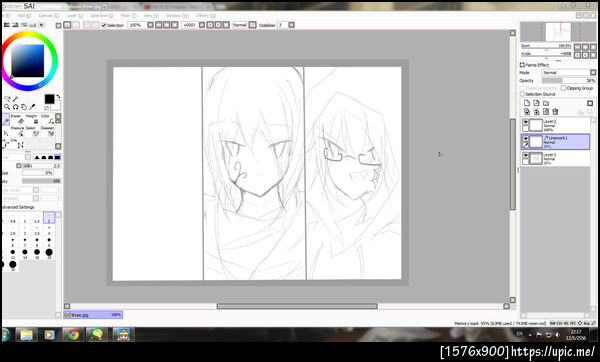
Task: Open the Normal view mode dropdown
Action: pyautogui.click(x=253, y=25)
